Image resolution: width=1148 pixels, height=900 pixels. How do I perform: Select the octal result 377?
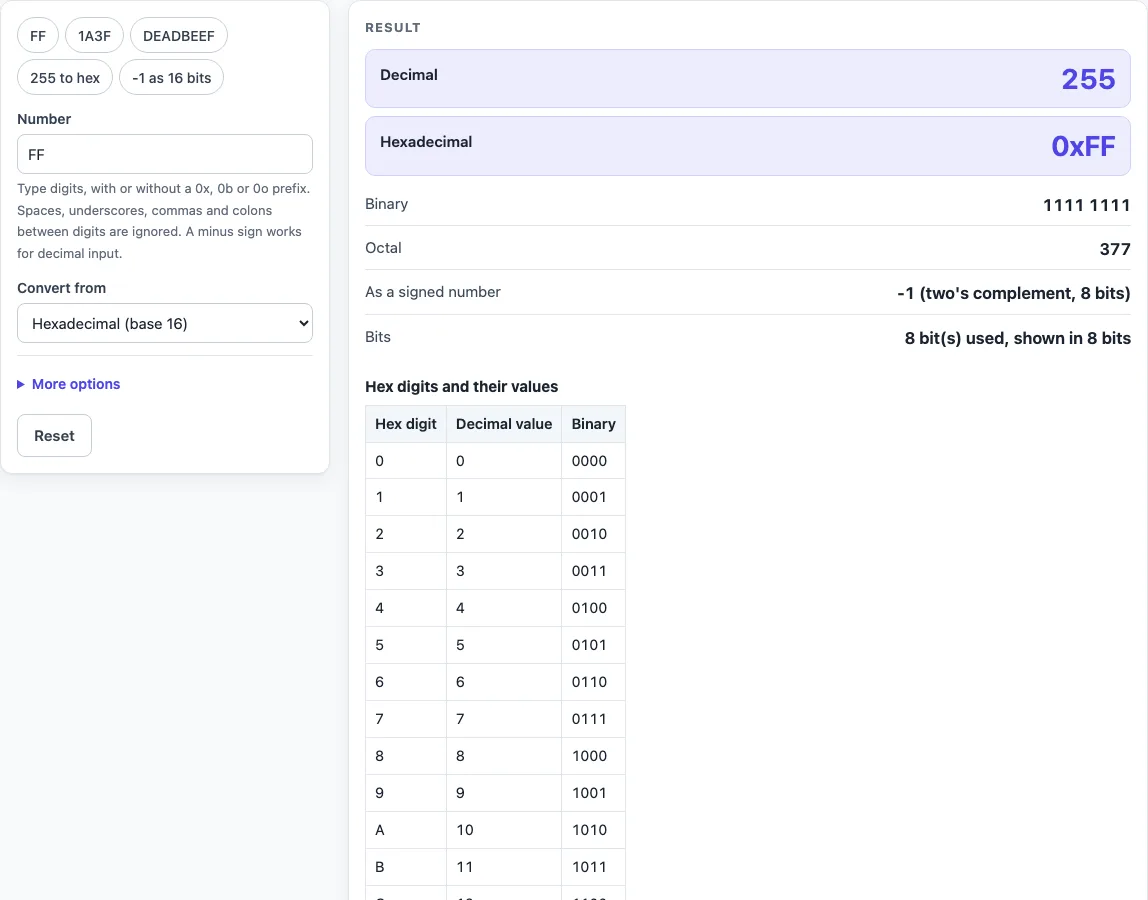pyautogui.click(x=1115, y=249)
